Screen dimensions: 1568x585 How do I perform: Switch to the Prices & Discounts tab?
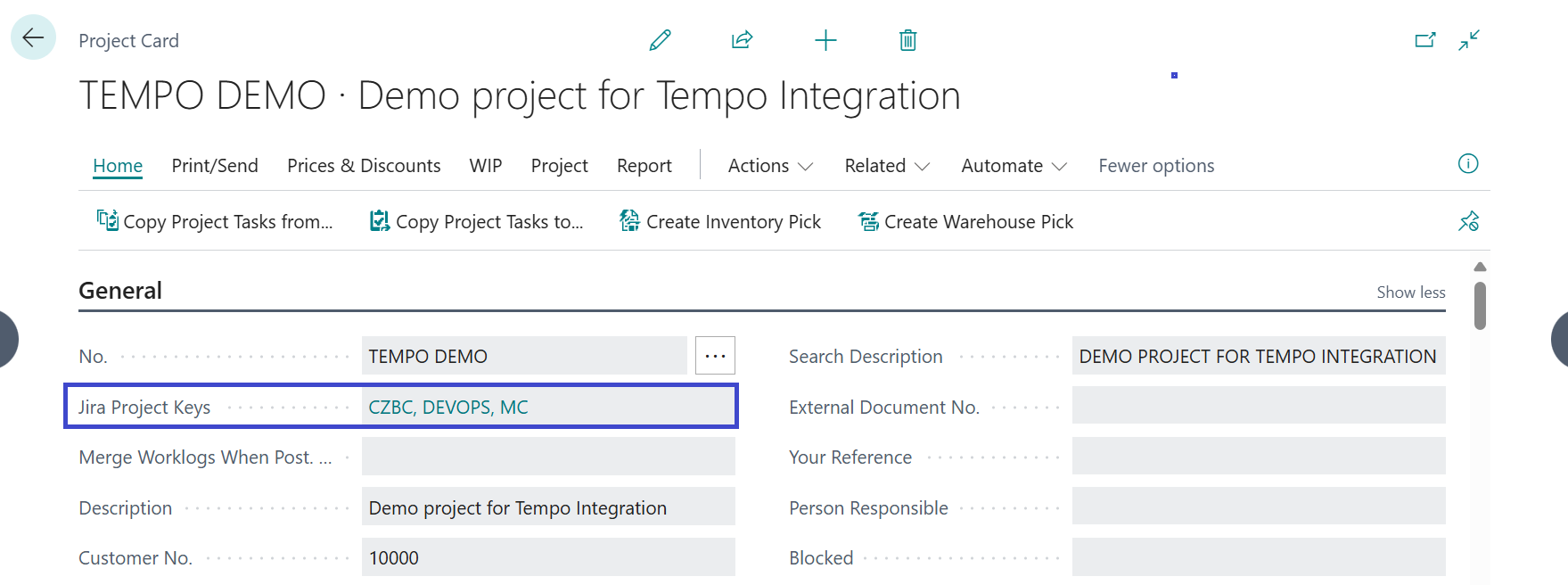364,166
